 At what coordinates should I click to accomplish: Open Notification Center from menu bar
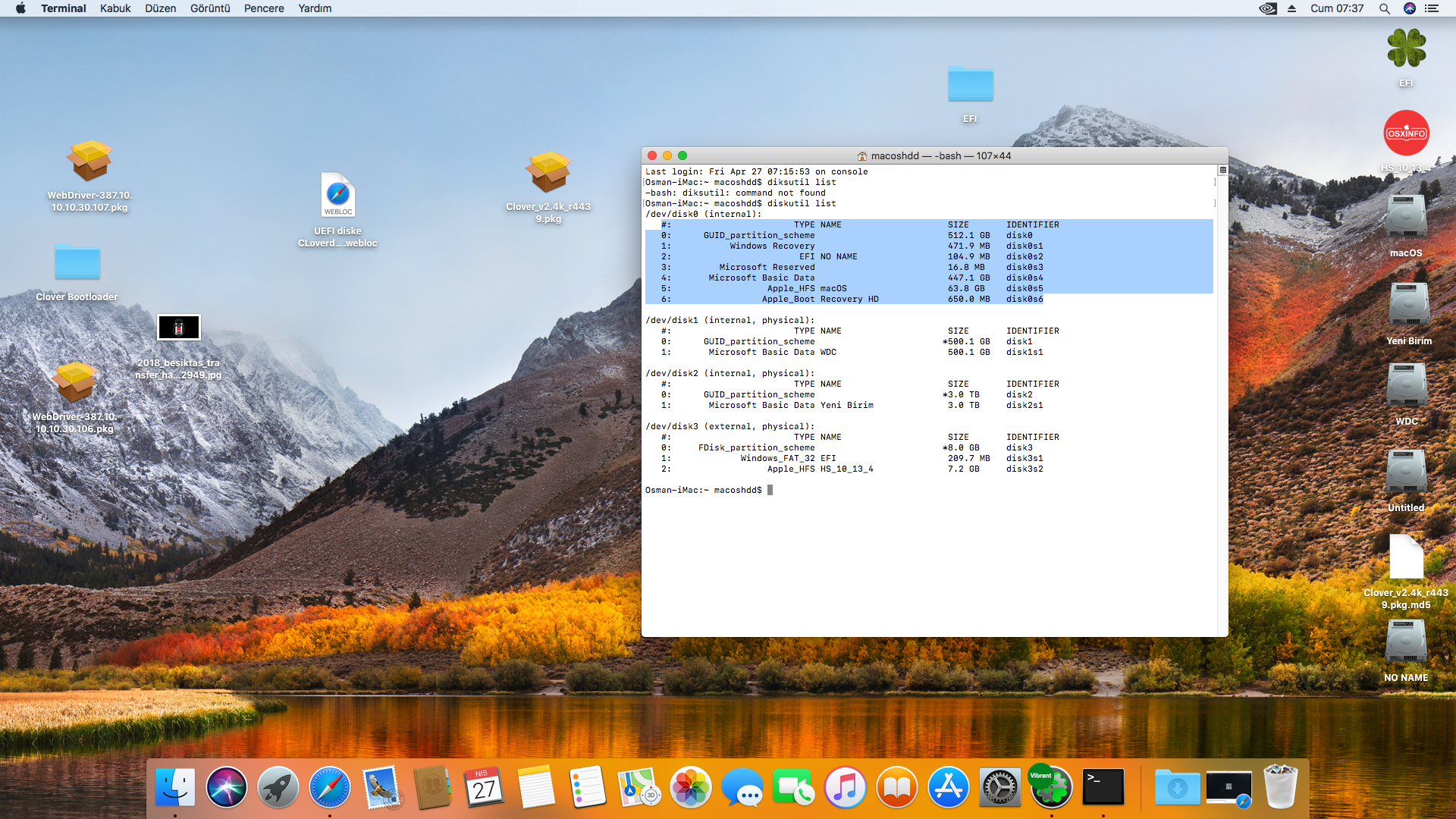(1432, 8)
